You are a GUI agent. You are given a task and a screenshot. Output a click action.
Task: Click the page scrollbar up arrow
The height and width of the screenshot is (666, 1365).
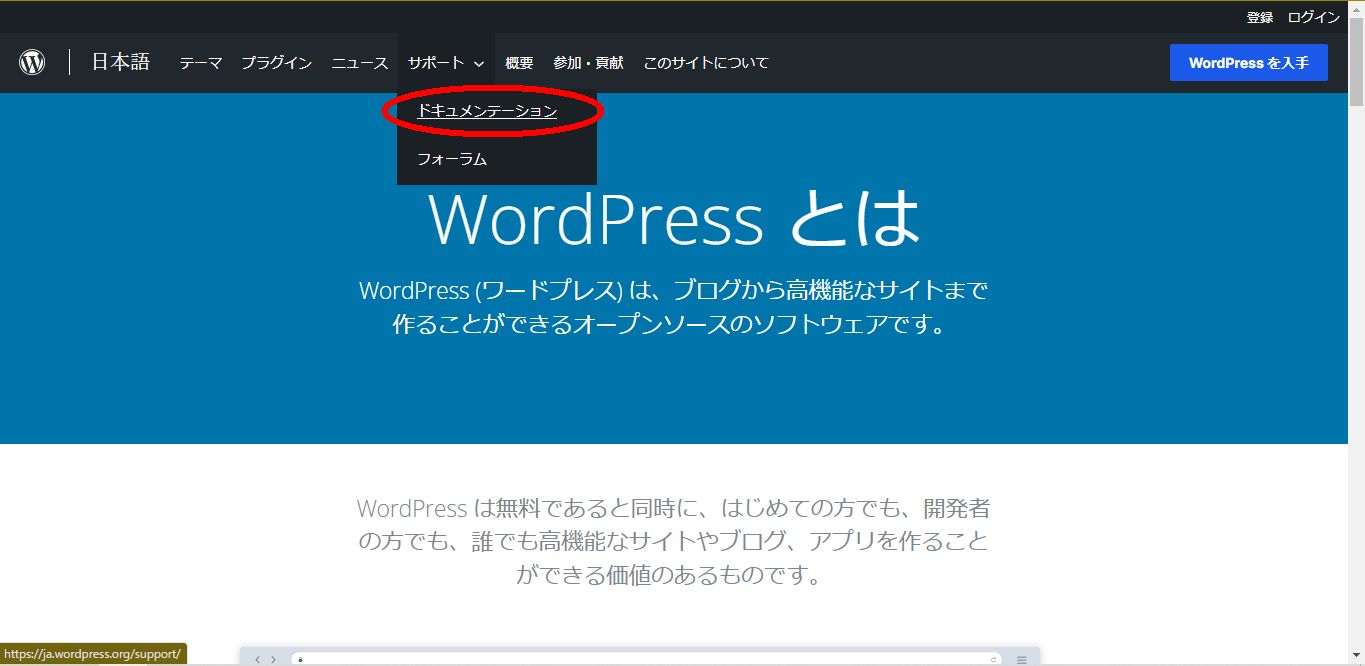[x=1356, y=8]
